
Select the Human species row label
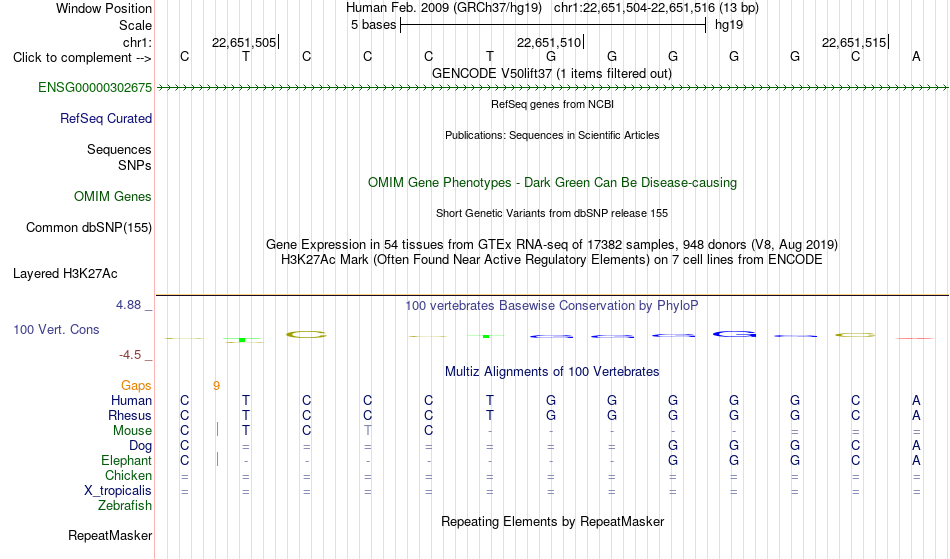coord(131,400)
